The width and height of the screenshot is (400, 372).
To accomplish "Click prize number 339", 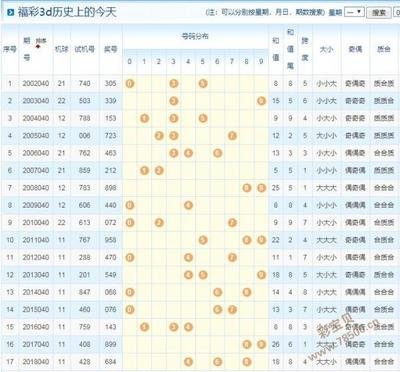I will pos(110,101).
